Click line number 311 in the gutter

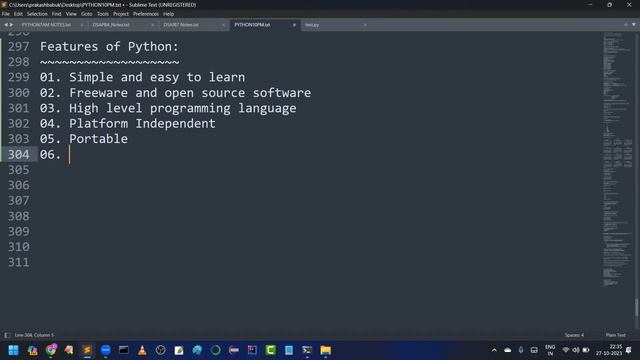pyautogui.click(x=19, y=262)
